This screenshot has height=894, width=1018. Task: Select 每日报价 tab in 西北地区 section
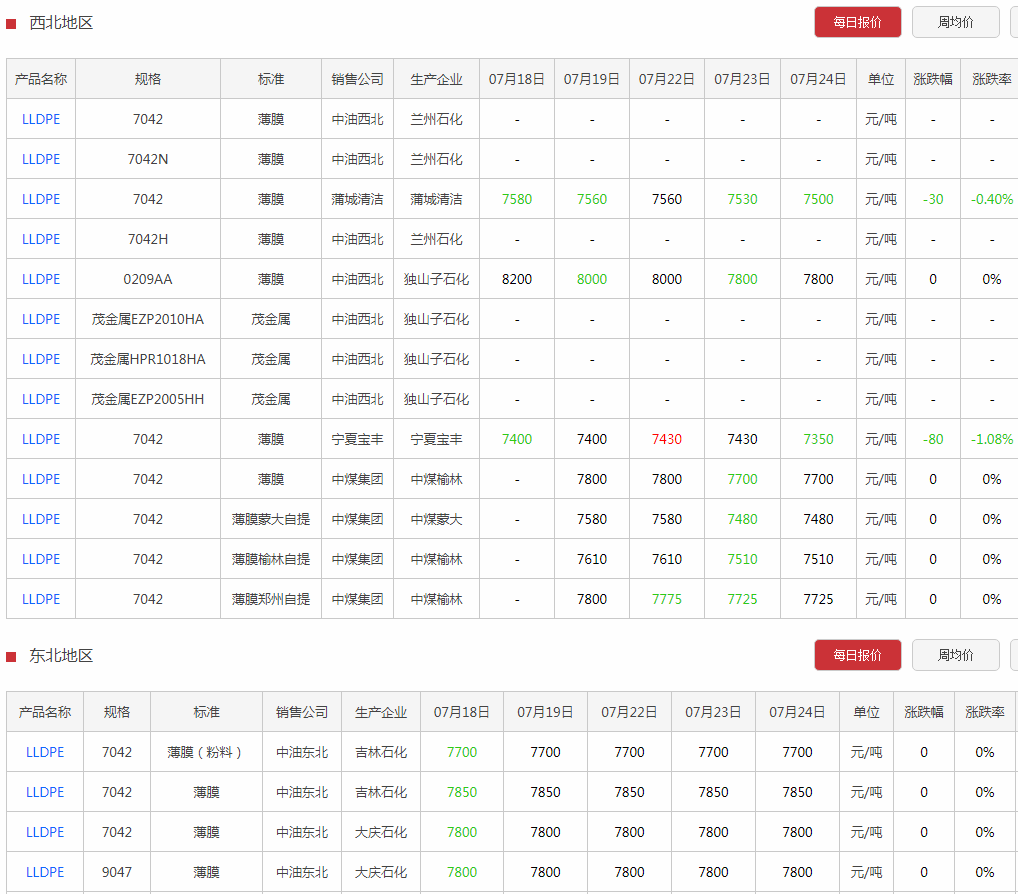[x=858, y=22]
